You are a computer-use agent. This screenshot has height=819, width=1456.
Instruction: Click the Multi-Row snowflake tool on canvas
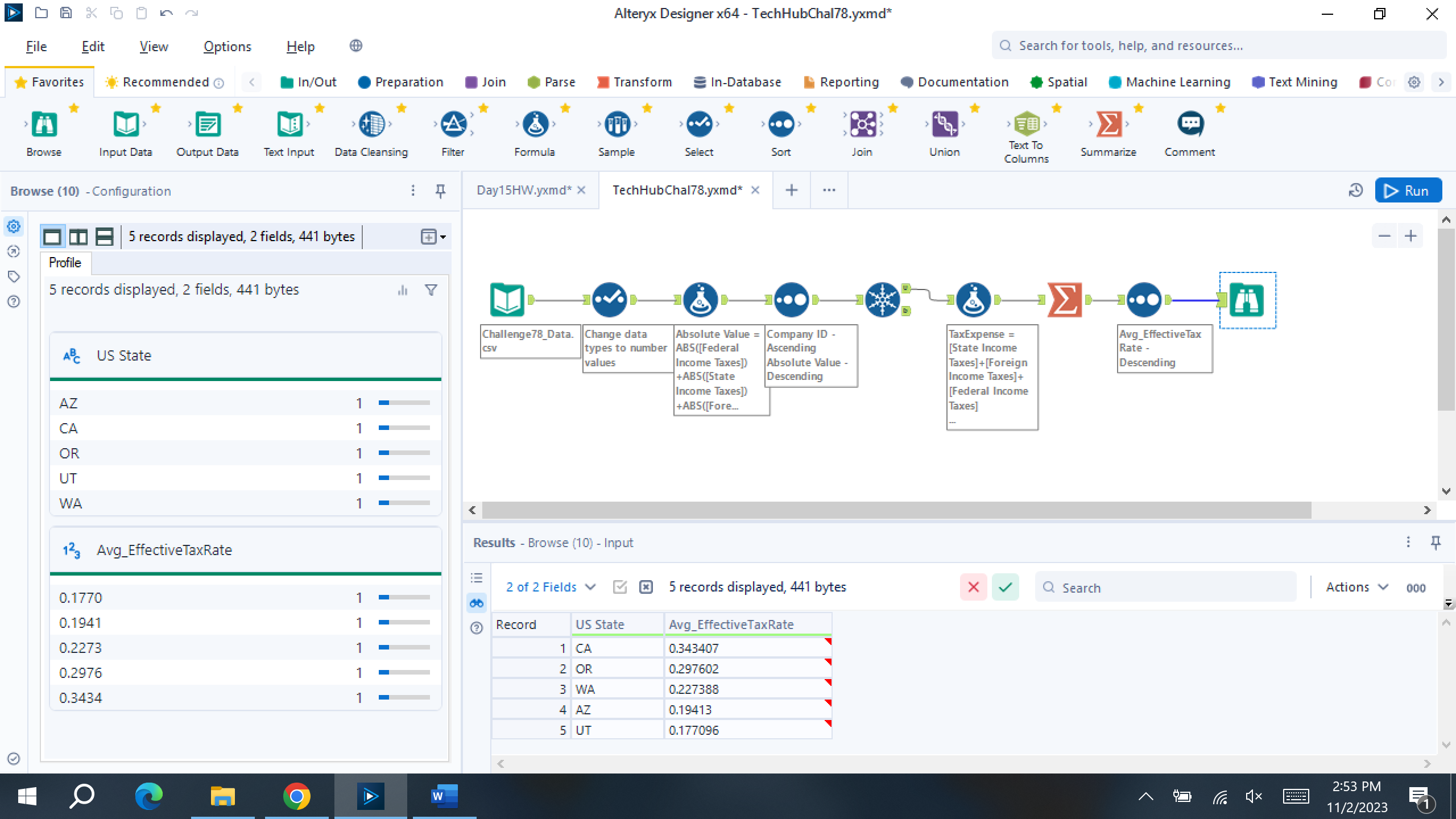[882, 300]
